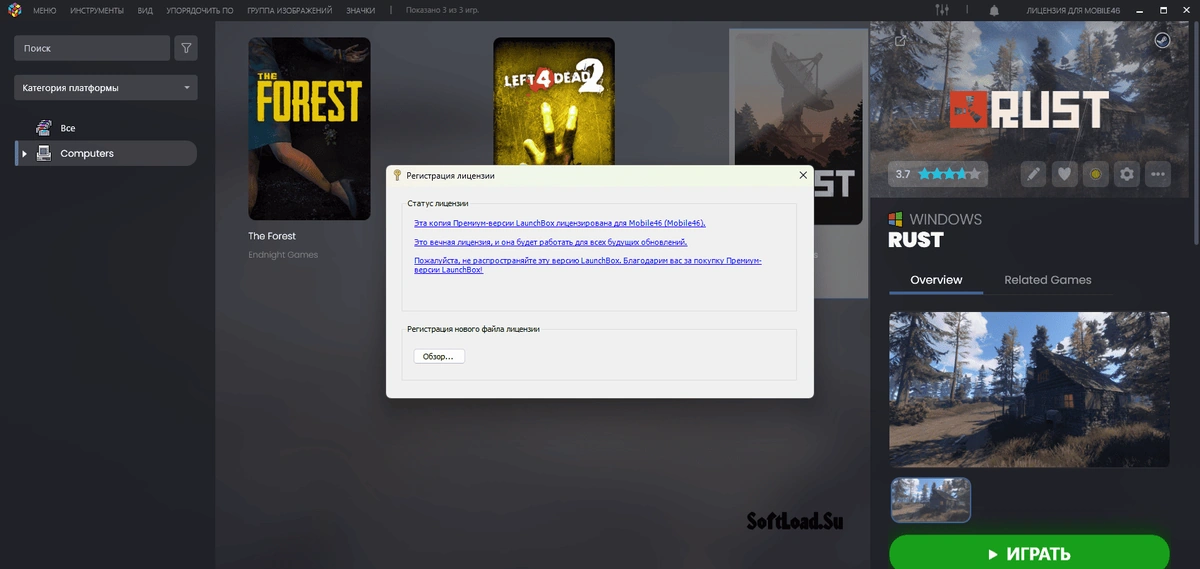Click the notifications bell icon
The image size is (1200, 569).
click(994, 10)
